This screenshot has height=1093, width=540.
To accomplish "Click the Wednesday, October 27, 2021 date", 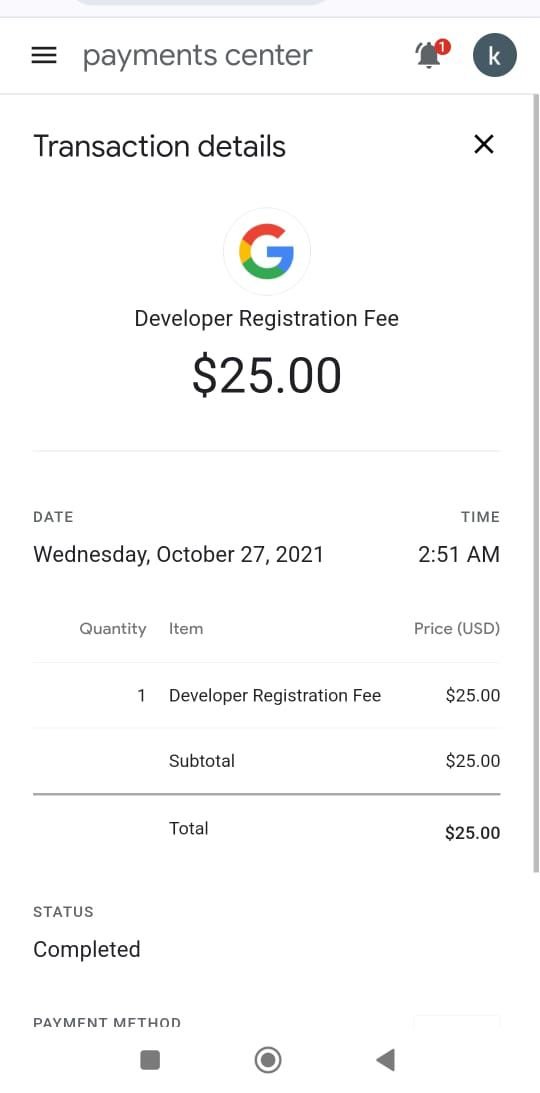I will pyautogui.click(x=178, y=554).
